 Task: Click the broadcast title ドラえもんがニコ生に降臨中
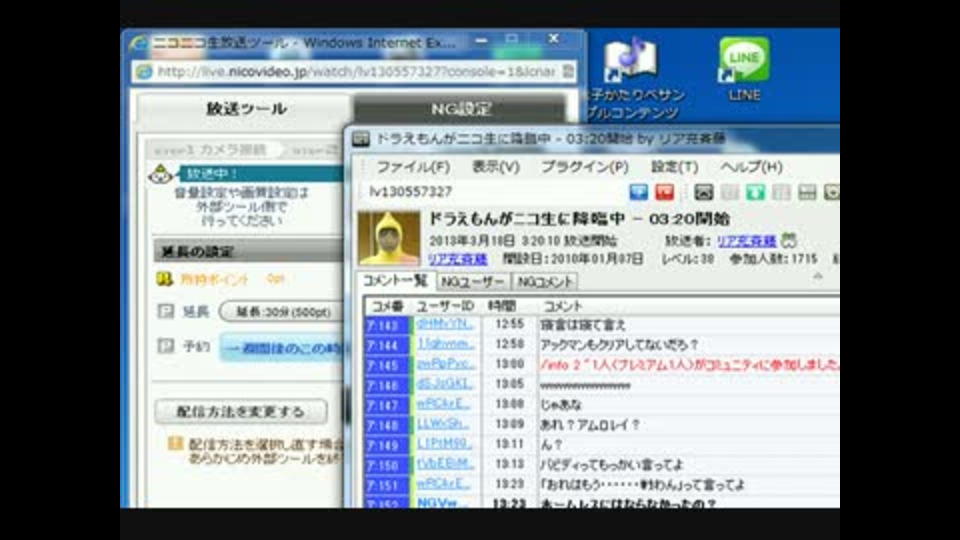[579, 219]
